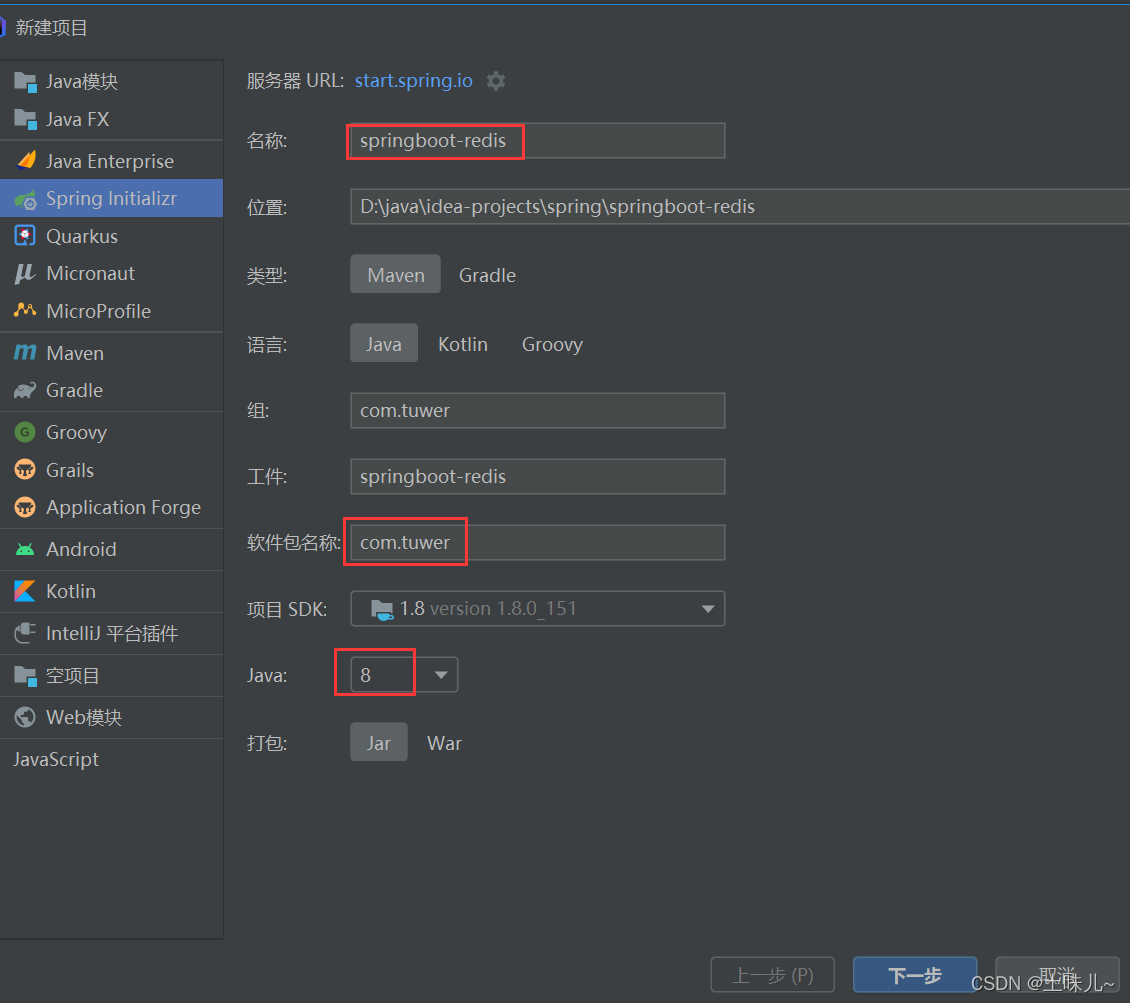
Task: Click the 工件 artifact field
Action: (x=538, y=476)
